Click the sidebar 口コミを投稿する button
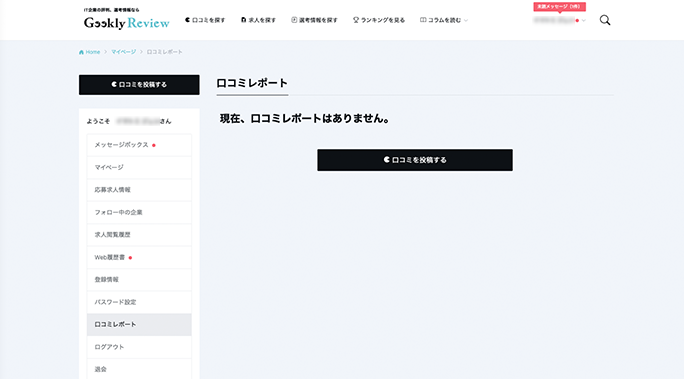 tap(139, 85)
